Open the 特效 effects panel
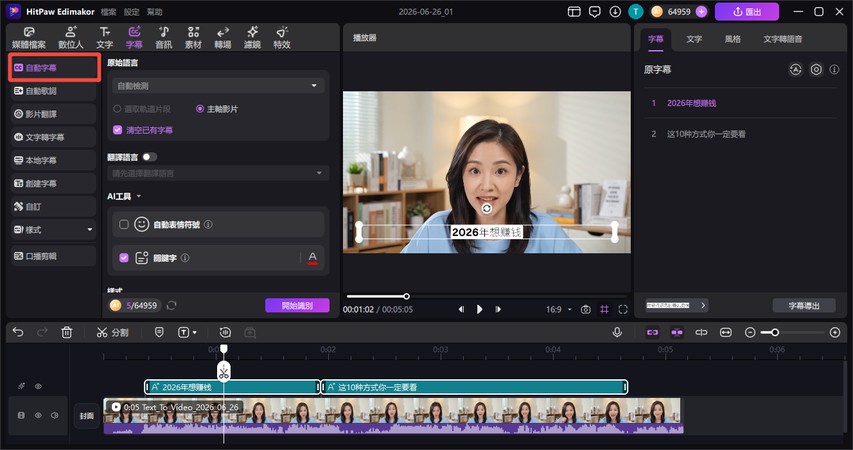This screenshot has height=450, width=853. tap(282, 38)
